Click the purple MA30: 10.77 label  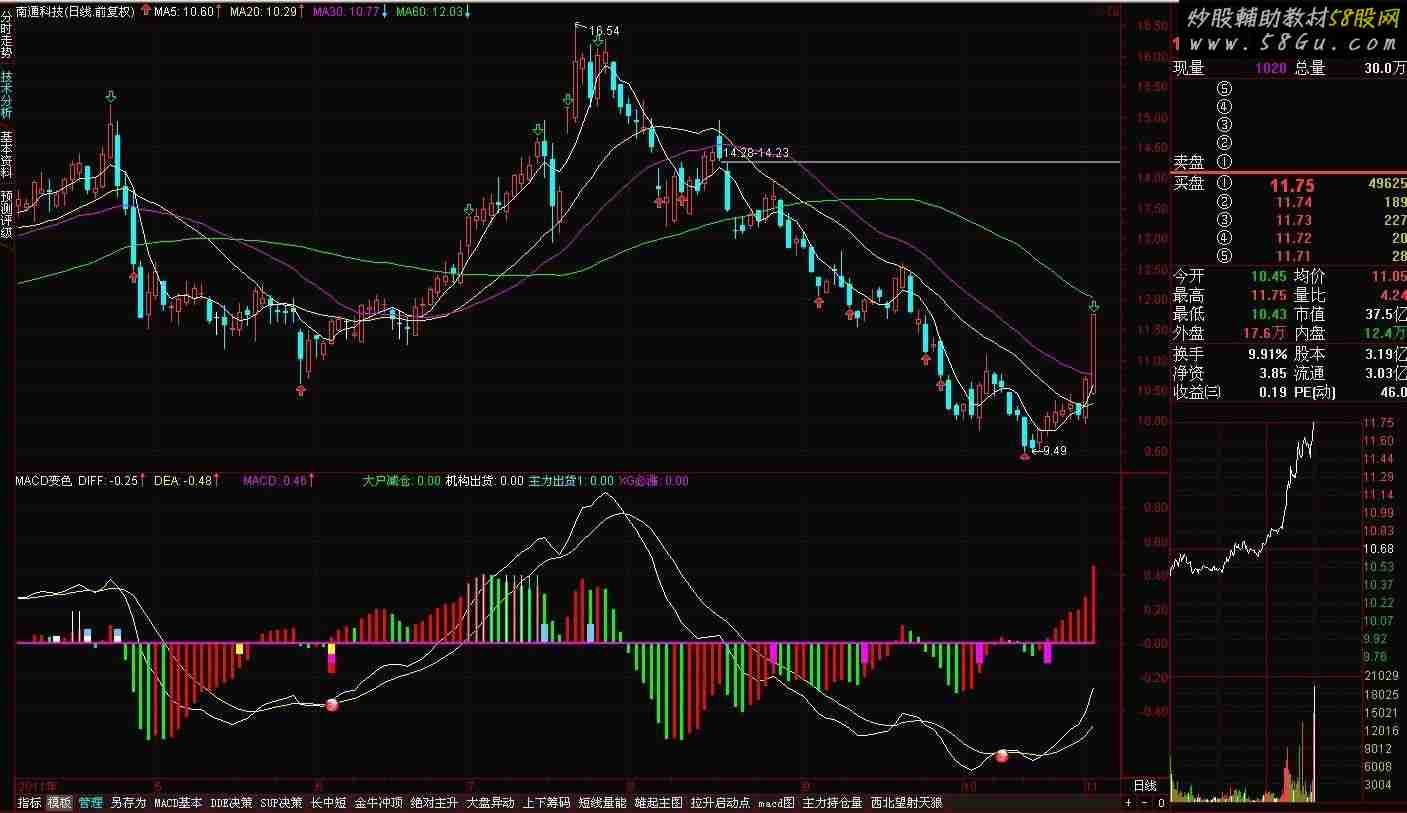point(345,12)
